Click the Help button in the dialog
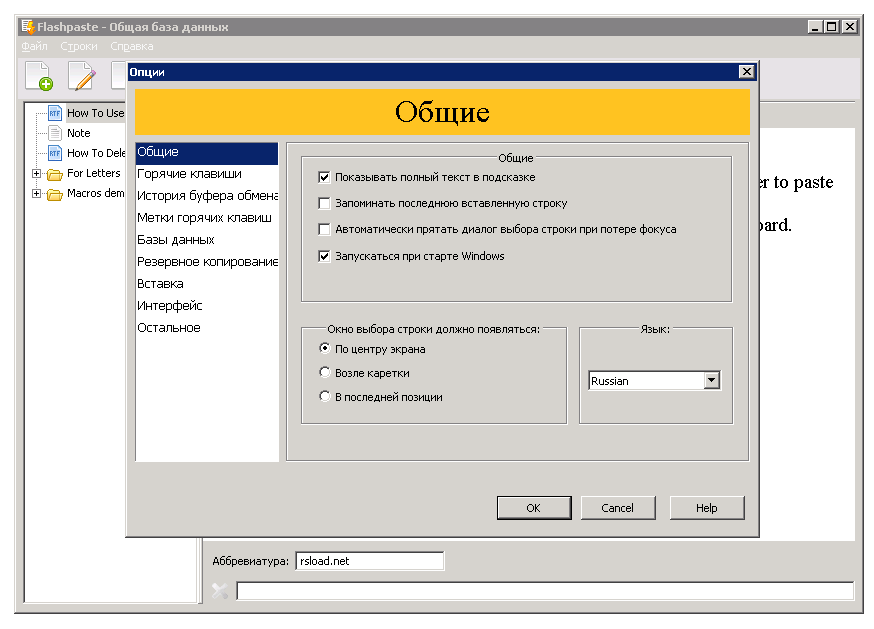The height and width of the screenshot is (629, 874). (x=706, y=507)
